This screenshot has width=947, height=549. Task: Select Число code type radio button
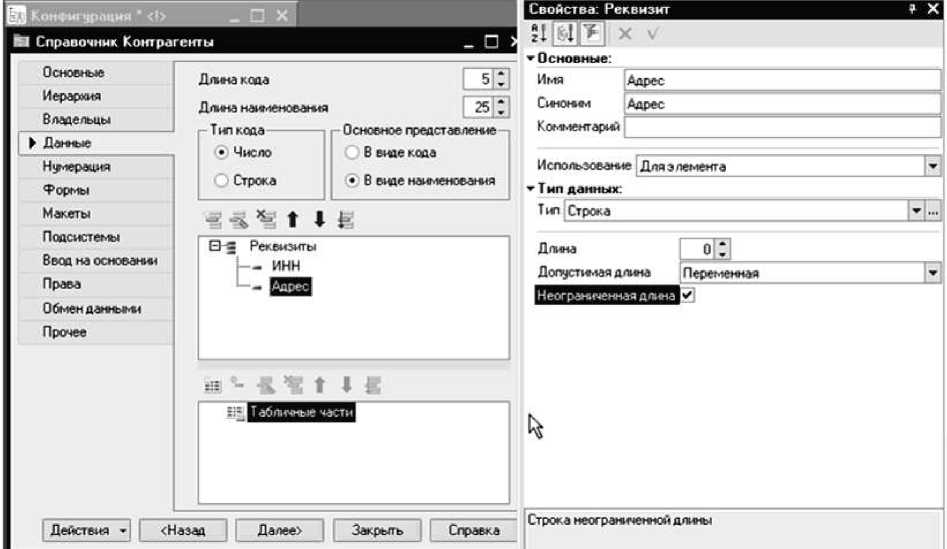click(x=221, y=152)
